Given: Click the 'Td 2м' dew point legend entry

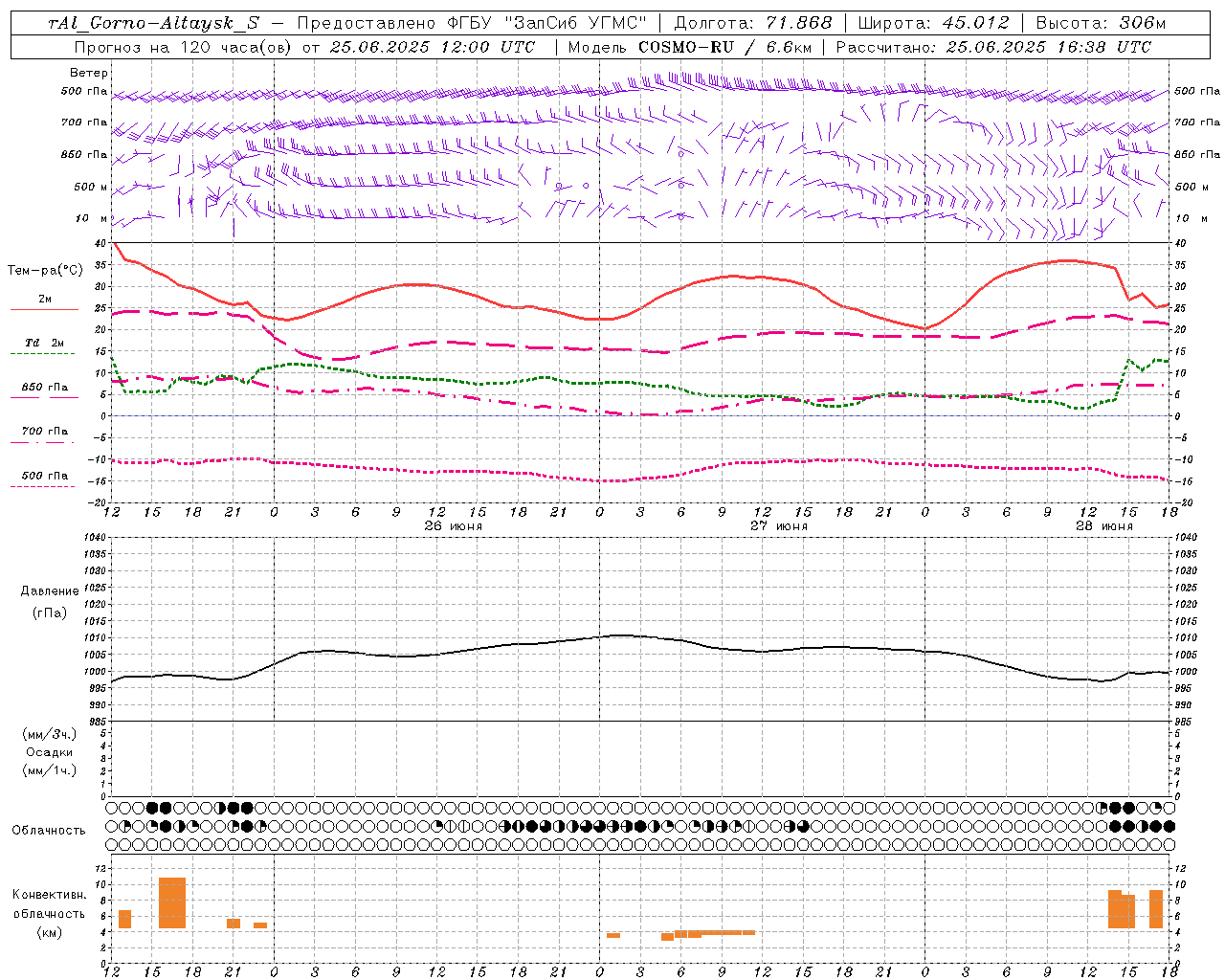Looking at the screenshot, I should click(x=45, y=343).
